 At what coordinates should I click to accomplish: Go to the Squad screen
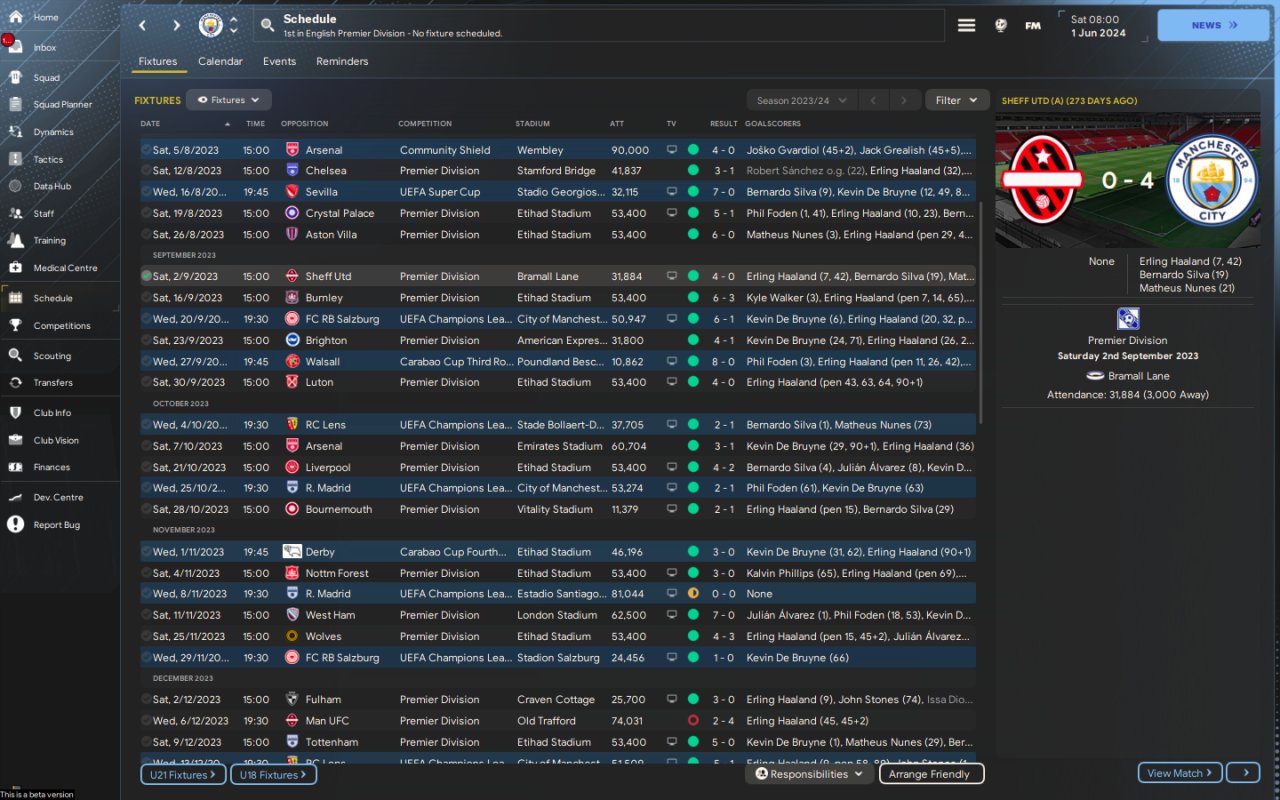coord(47,77)
